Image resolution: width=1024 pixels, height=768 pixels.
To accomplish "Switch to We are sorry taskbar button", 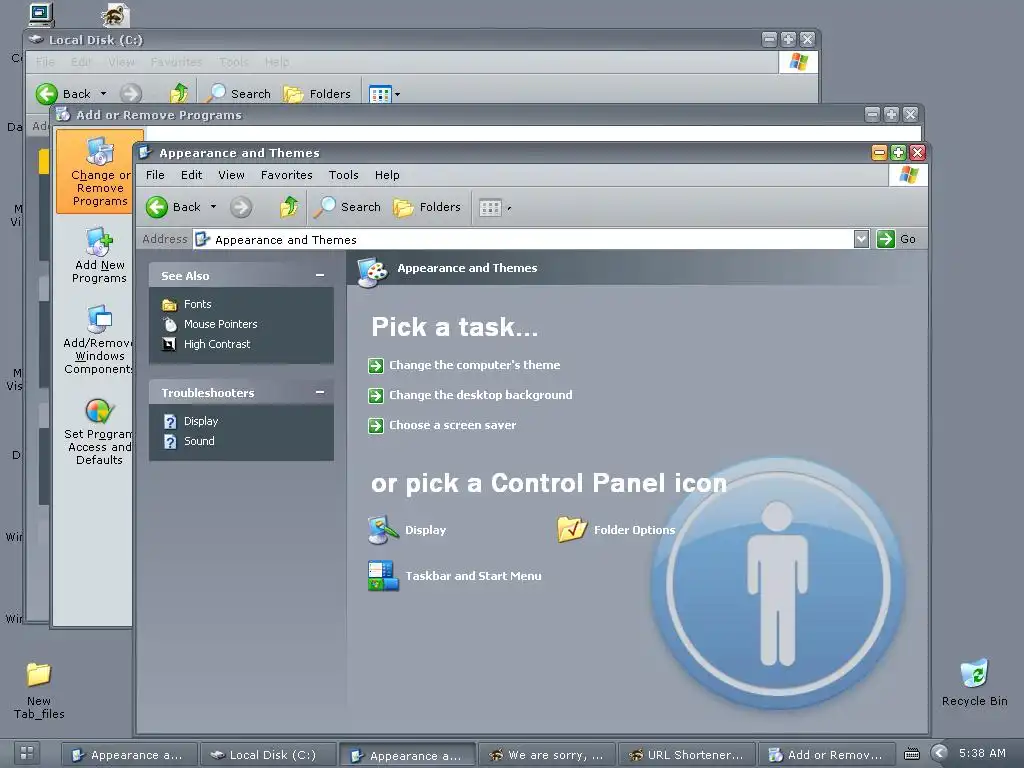I will point(547,755).
